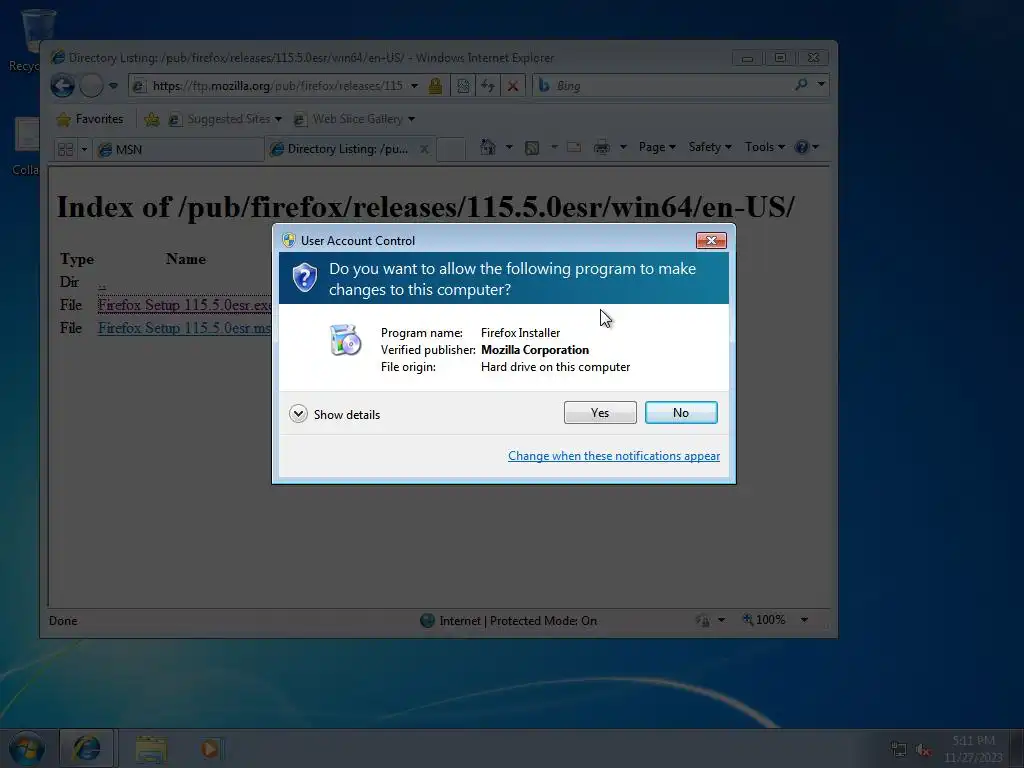The height and width of the screenshot is (768, 1024).
Task: Open Firefox Setup 115.5.0esr.exe link
Action: [x=185, y=305]
